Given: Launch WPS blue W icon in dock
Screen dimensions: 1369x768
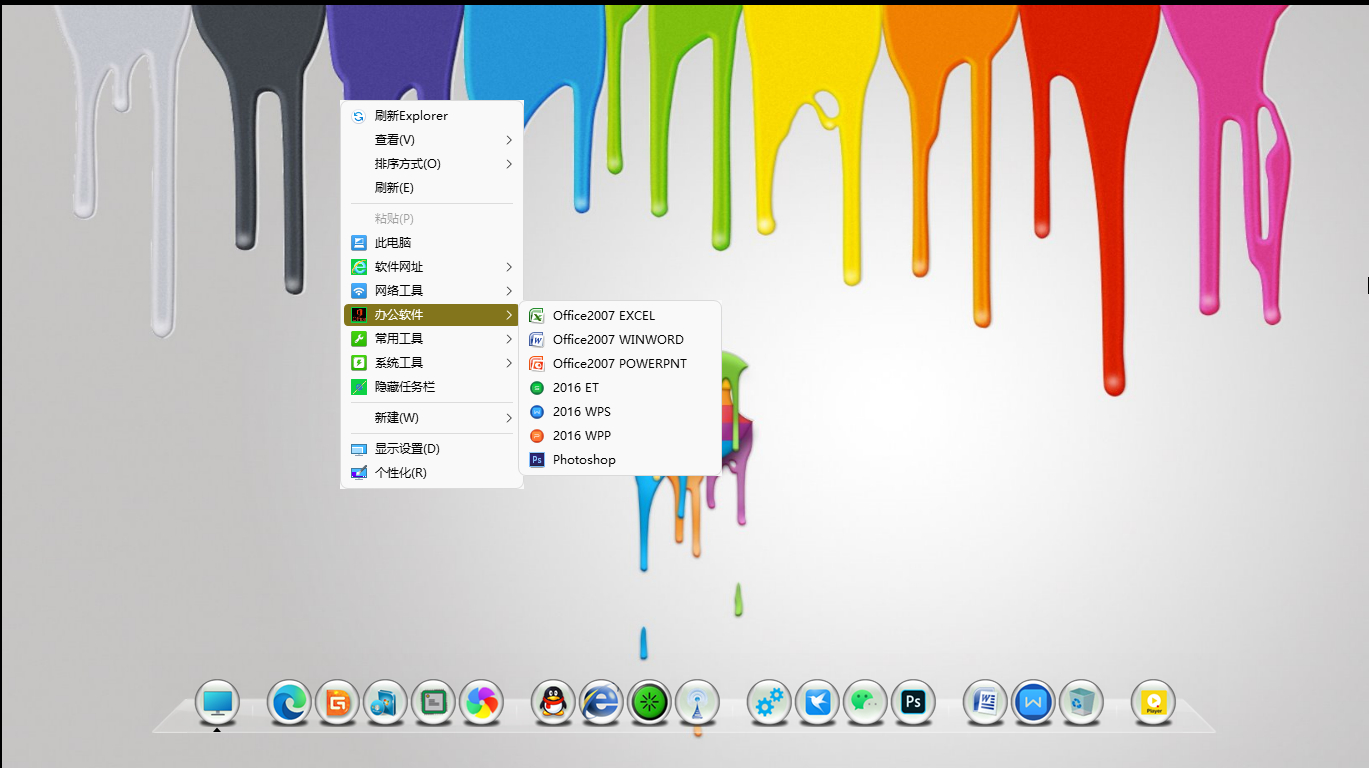Looking at the screenshot, I should click(1033, 703).
